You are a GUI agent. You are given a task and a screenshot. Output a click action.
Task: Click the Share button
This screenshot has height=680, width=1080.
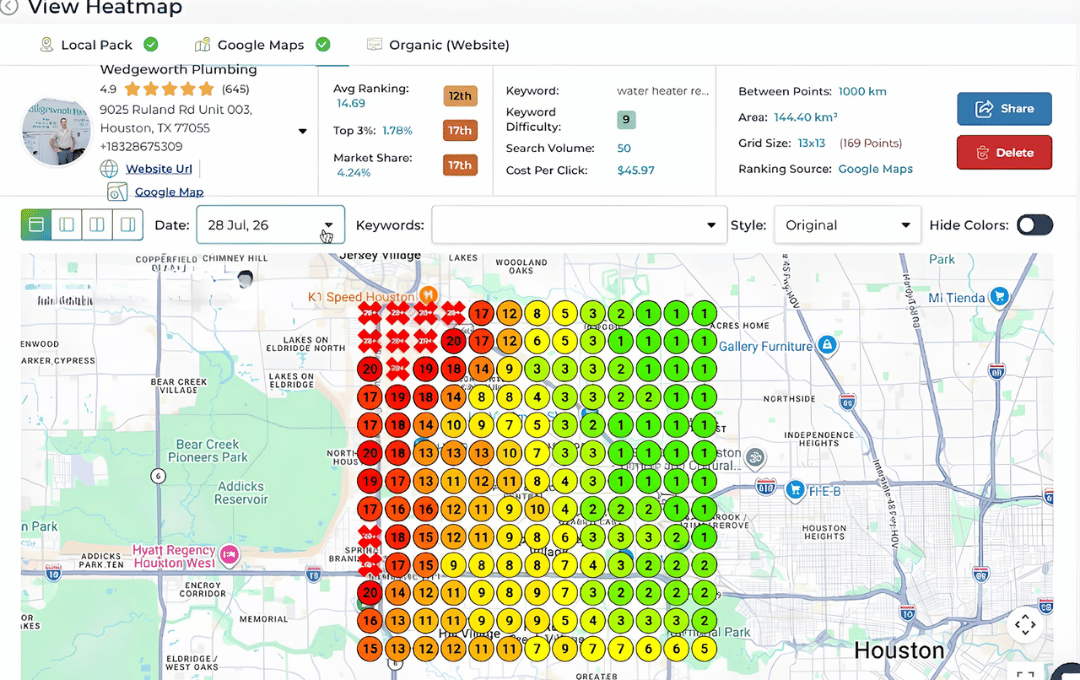coord(1004,109)
